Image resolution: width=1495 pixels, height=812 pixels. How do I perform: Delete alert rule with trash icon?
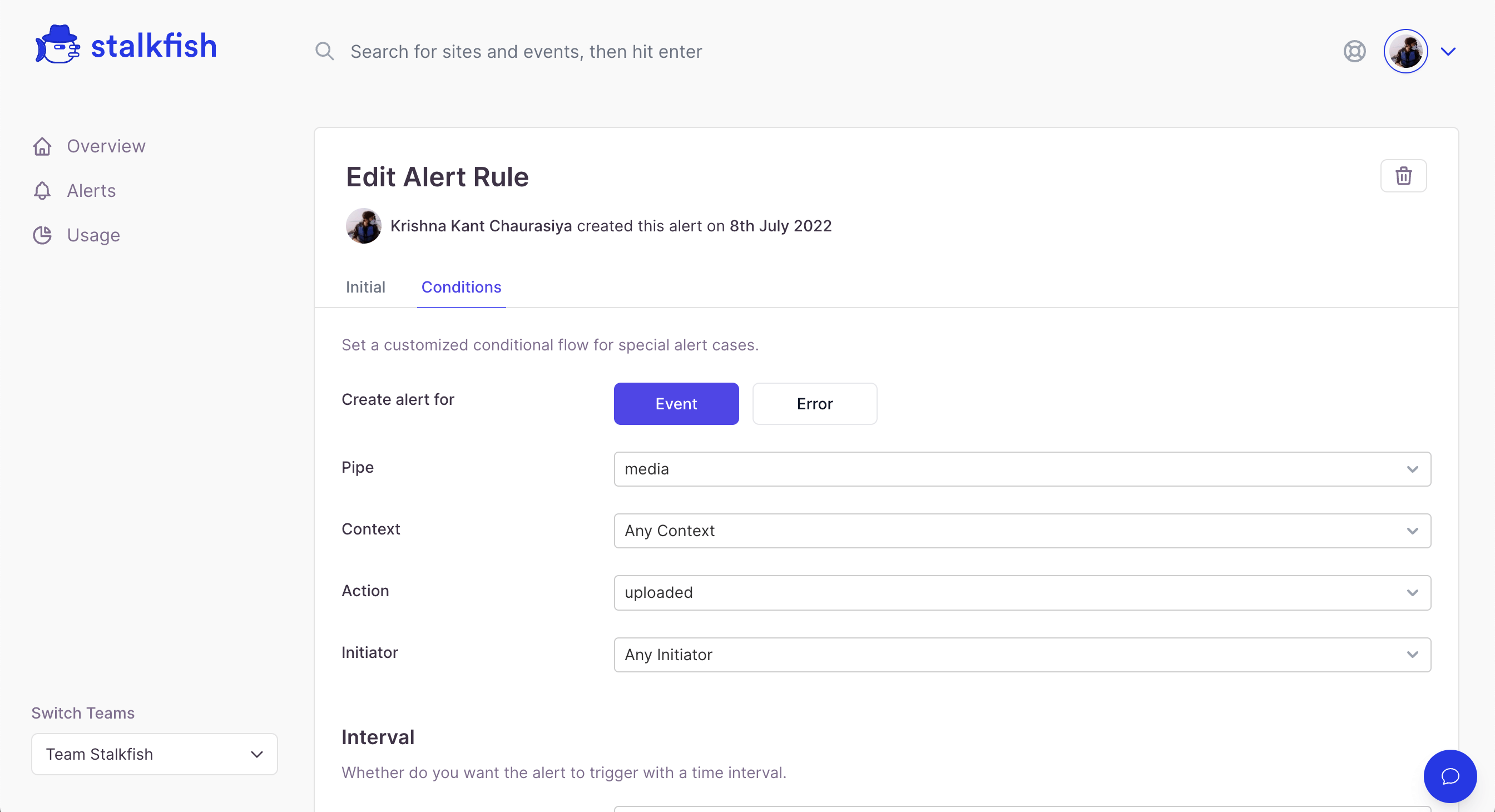coord(1403,176)
